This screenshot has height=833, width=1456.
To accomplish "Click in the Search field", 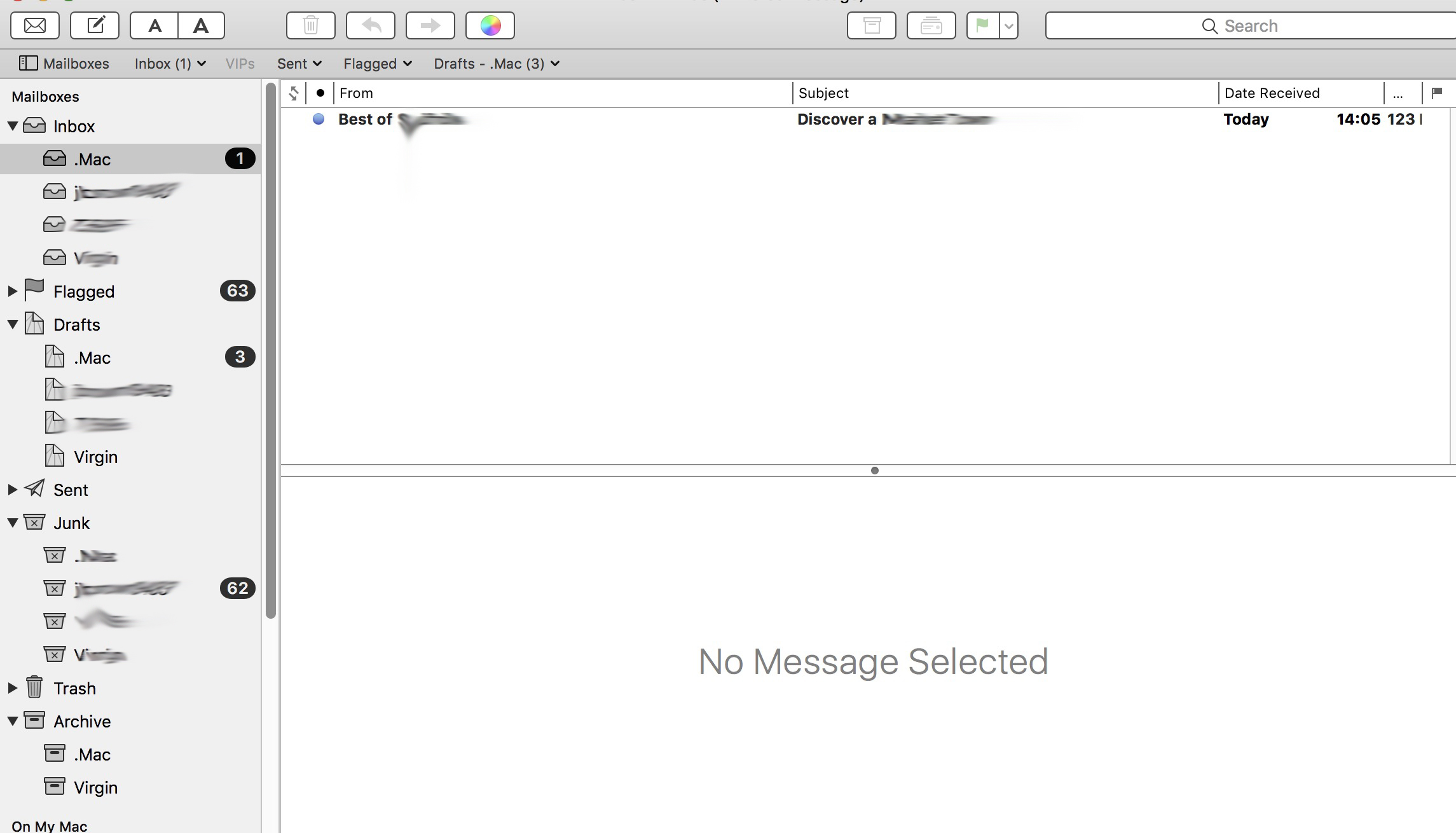I will pyautogui.click(x=1250, y=26).
